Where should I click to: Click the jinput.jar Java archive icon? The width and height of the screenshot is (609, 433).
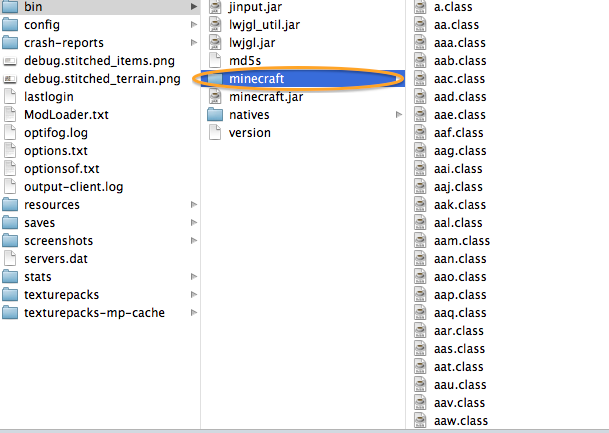pyautogui.click(x=215, y=7)
